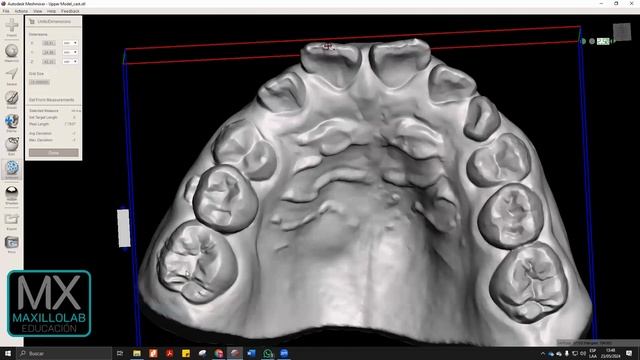Select the Import tool in the left toolbar
This screenshot has width=640, height=360.
point(11,28)
